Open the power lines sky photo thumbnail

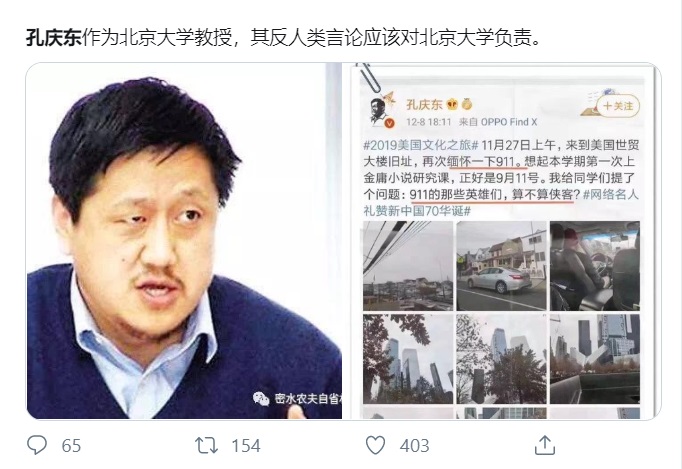408,266
